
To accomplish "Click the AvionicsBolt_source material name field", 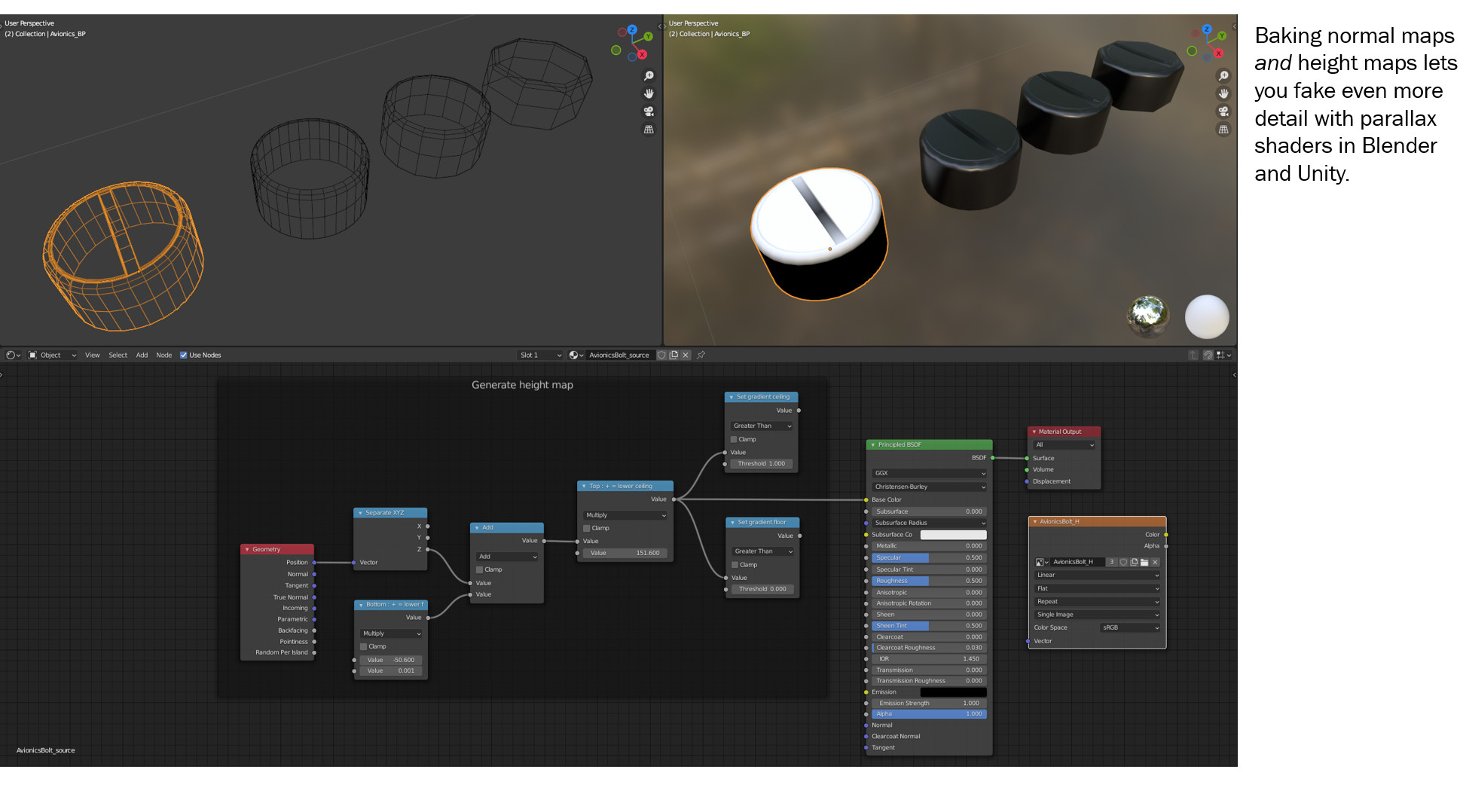I will [x=619, y=355].
